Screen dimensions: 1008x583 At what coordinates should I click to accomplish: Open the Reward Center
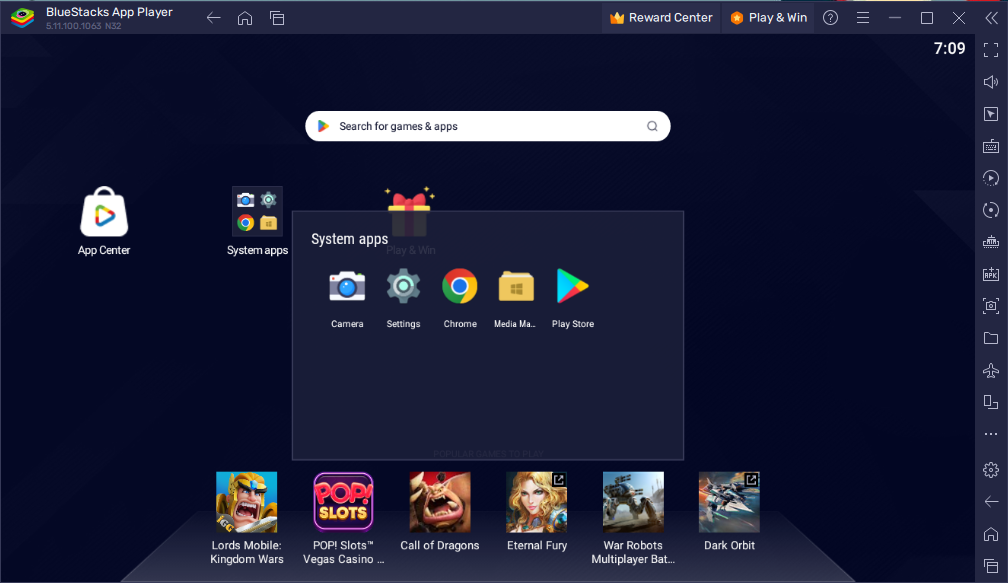click(661, 18)
